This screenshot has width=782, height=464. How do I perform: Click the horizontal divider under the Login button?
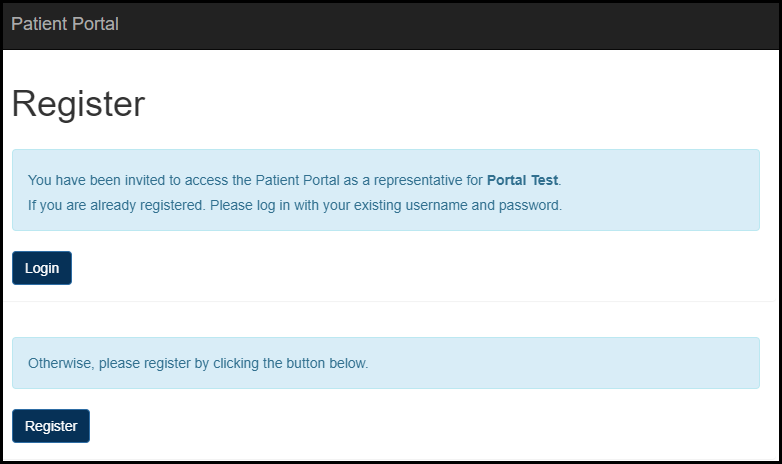click(390, 301)
